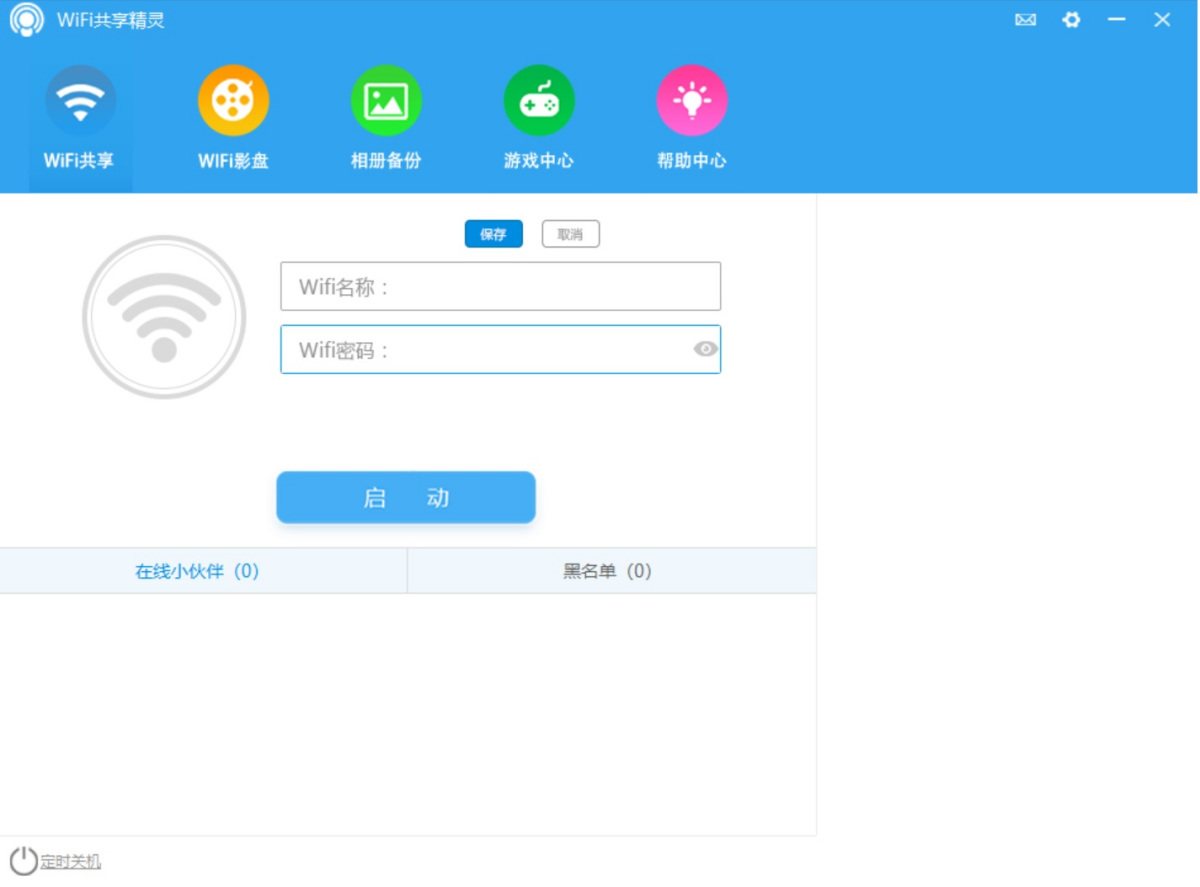Screen dimensions: 1200x887
Task: Open the WiFi共享 panel
Action: click(80, 118)
